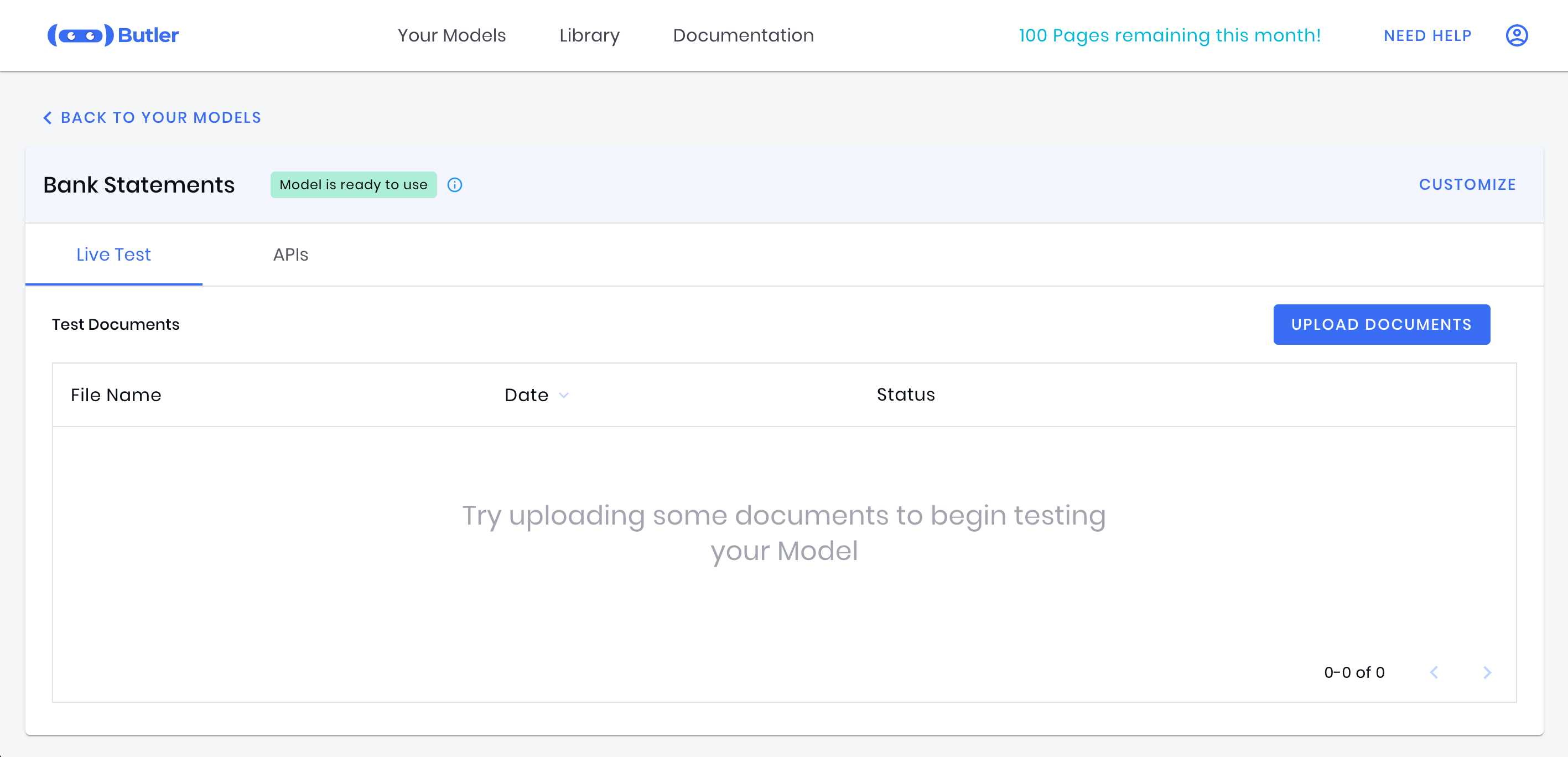
Task: Click the back chevron icon
Action: pos(48,117)
